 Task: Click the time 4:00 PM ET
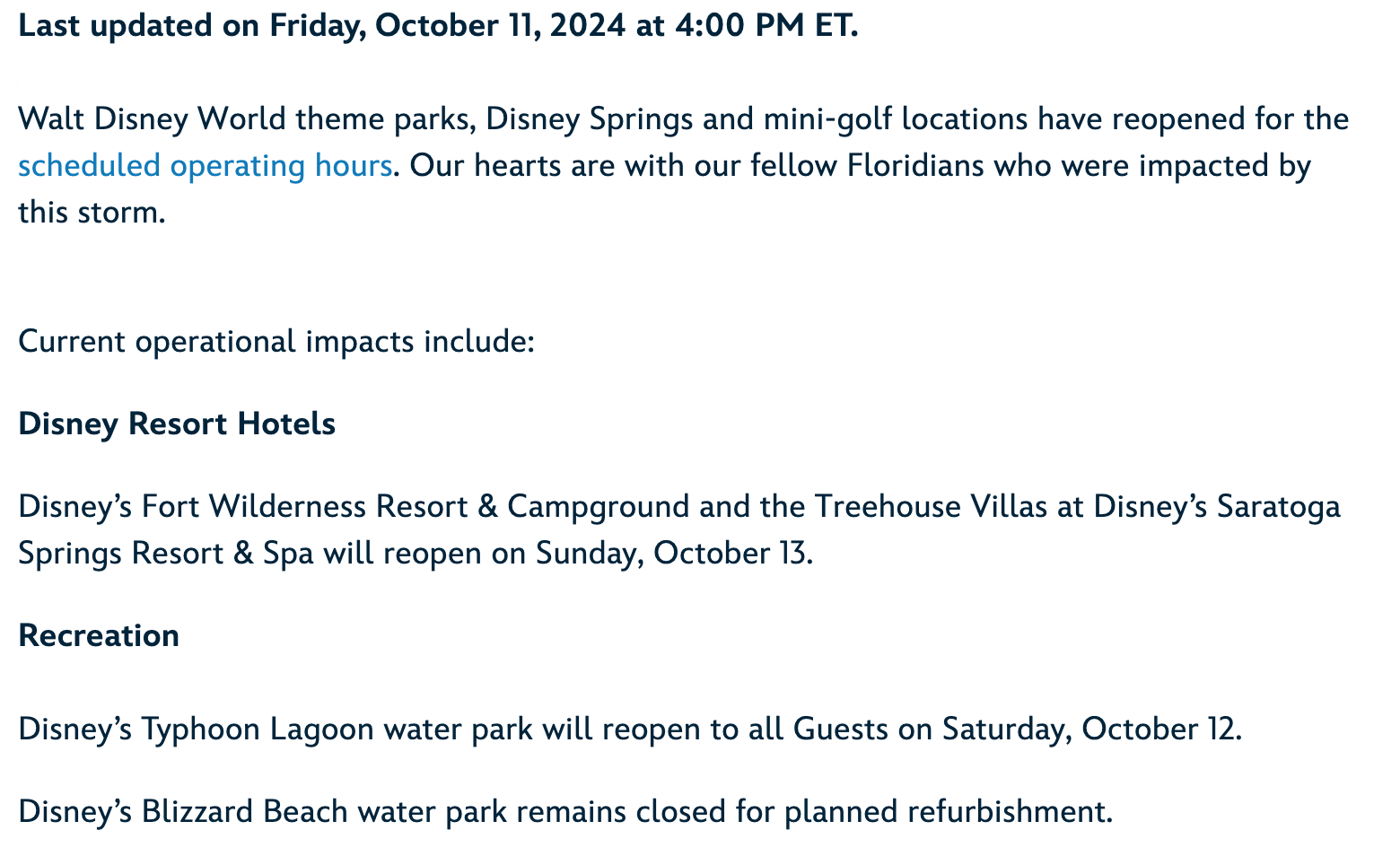click(766, 26)
